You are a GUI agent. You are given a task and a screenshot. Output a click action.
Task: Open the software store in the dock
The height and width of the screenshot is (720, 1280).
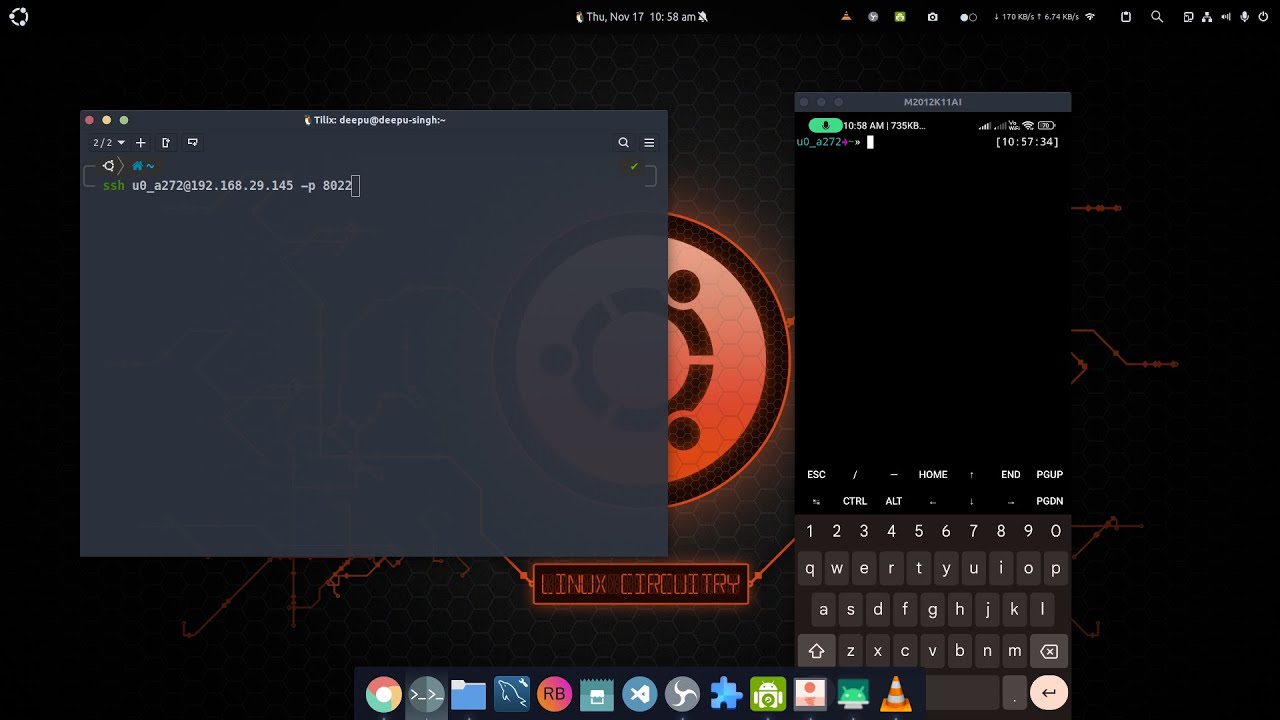[597, 693]
